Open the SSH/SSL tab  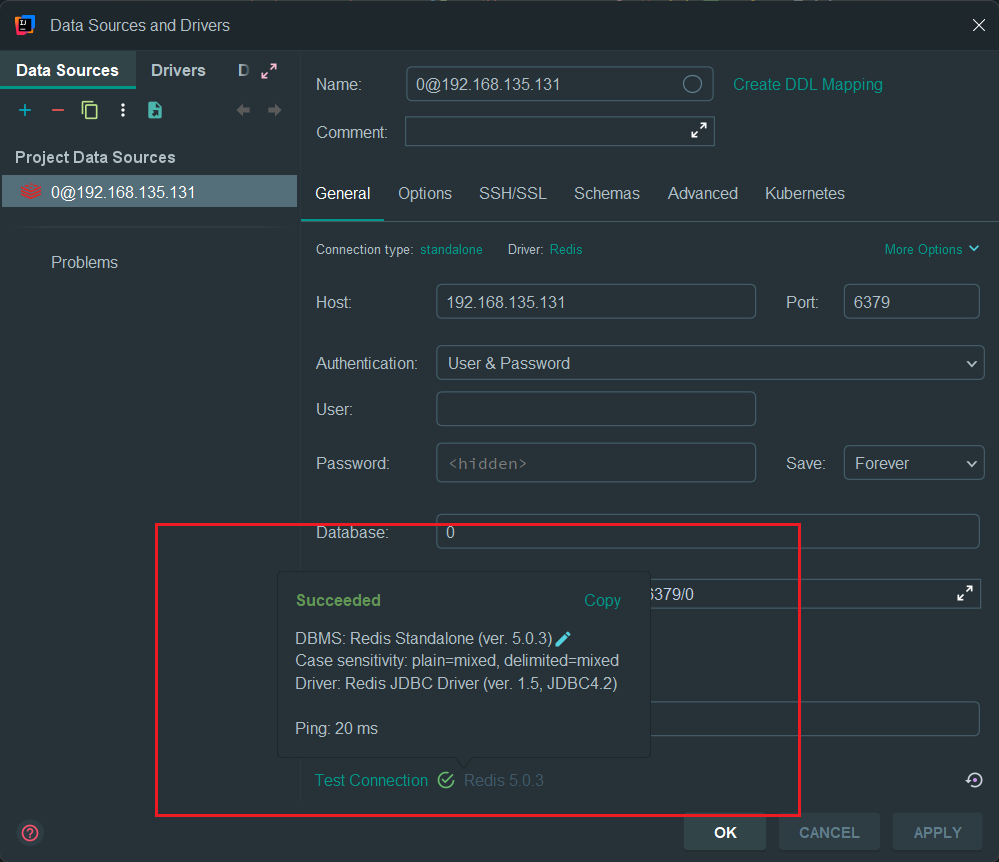click(513, 194)
